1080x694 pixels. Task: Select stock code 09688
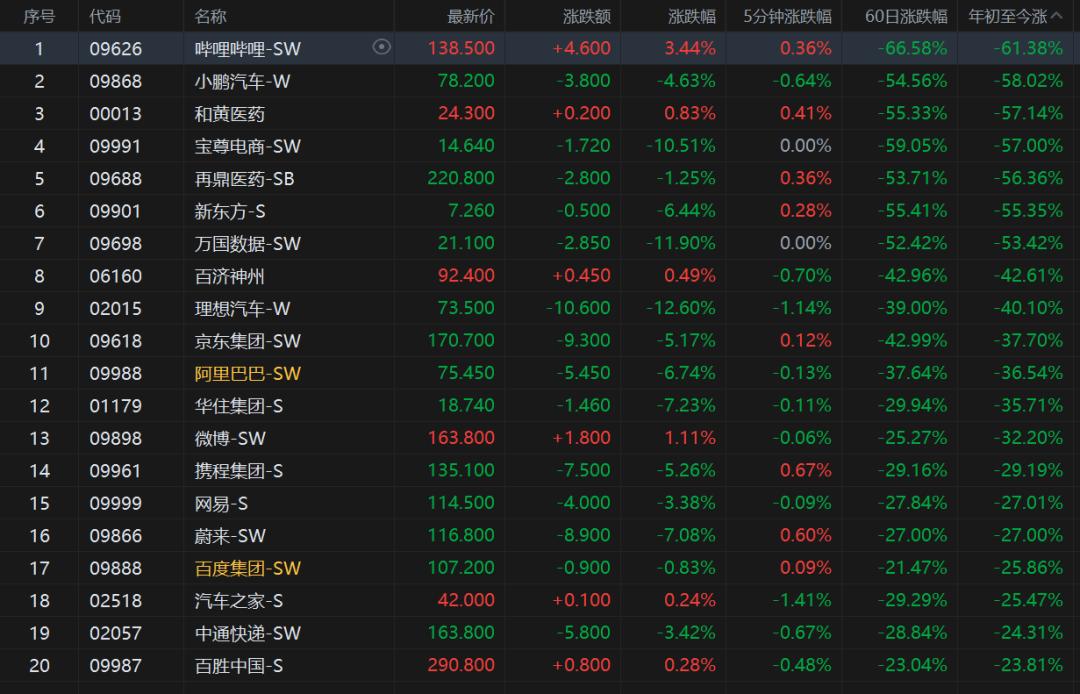point(116,178)
